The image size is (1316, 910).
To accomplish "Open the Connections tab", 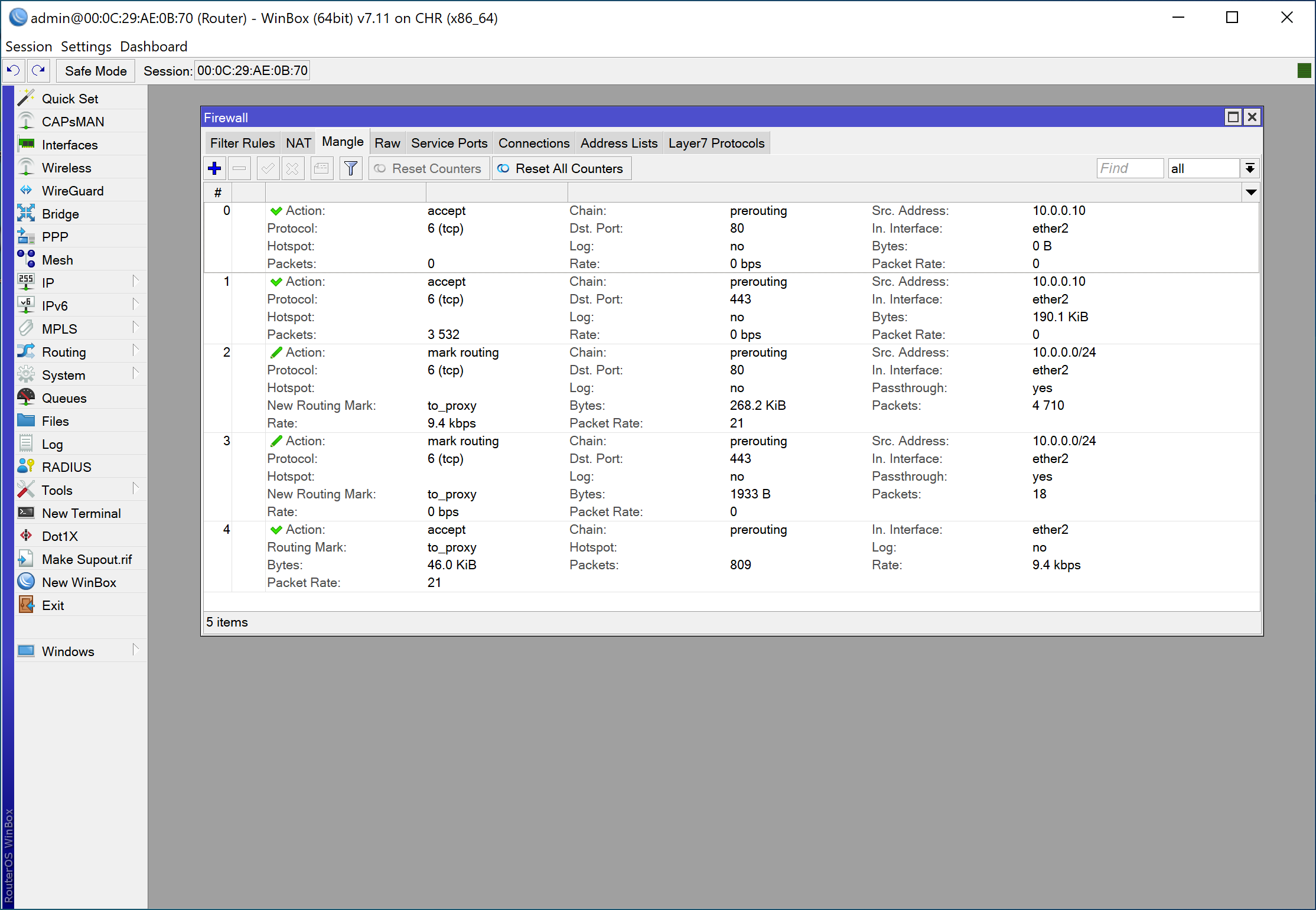I will click(x=535, y=142).
